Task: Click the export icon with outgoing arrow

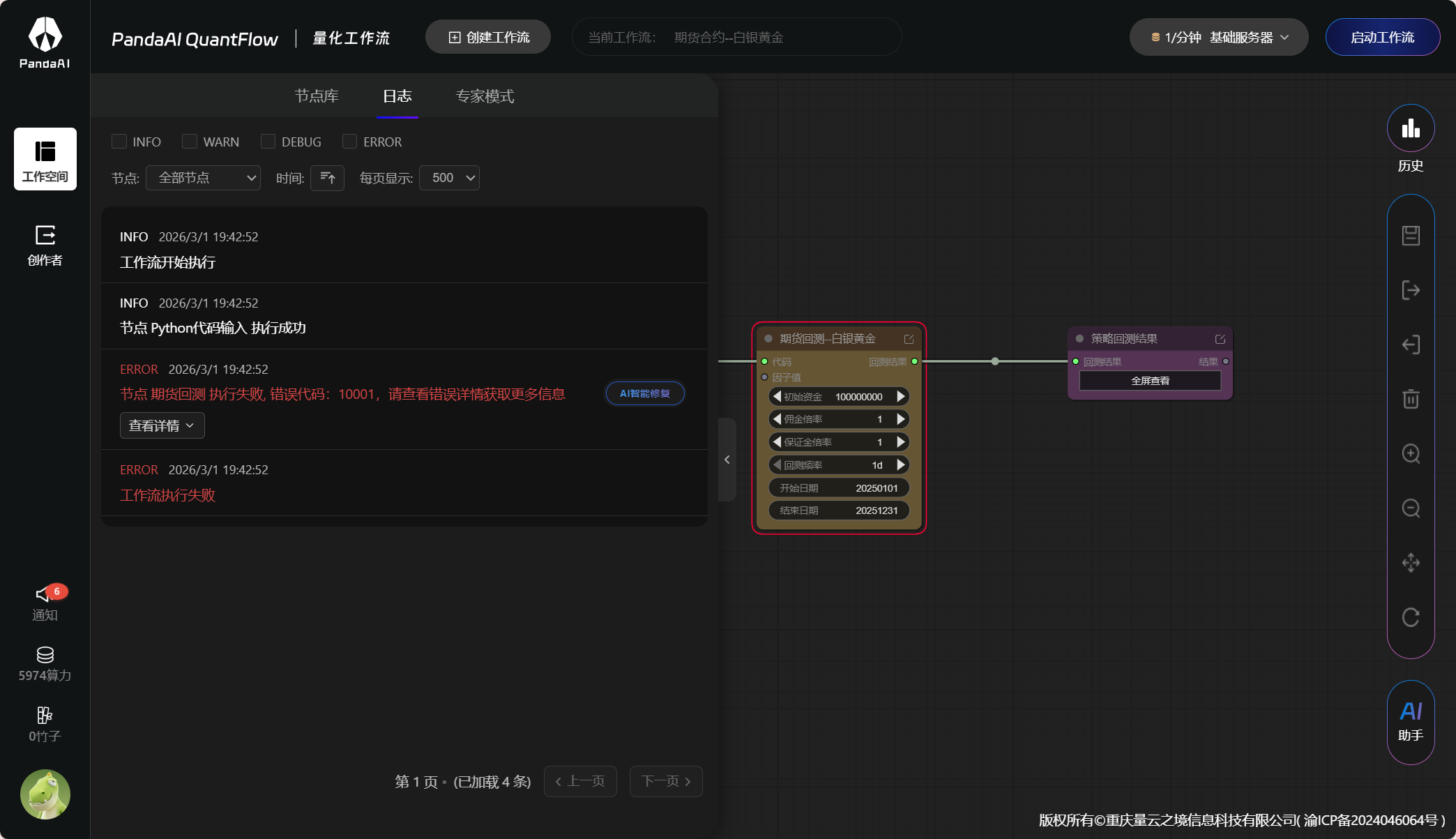Action: pos(1411,290)
